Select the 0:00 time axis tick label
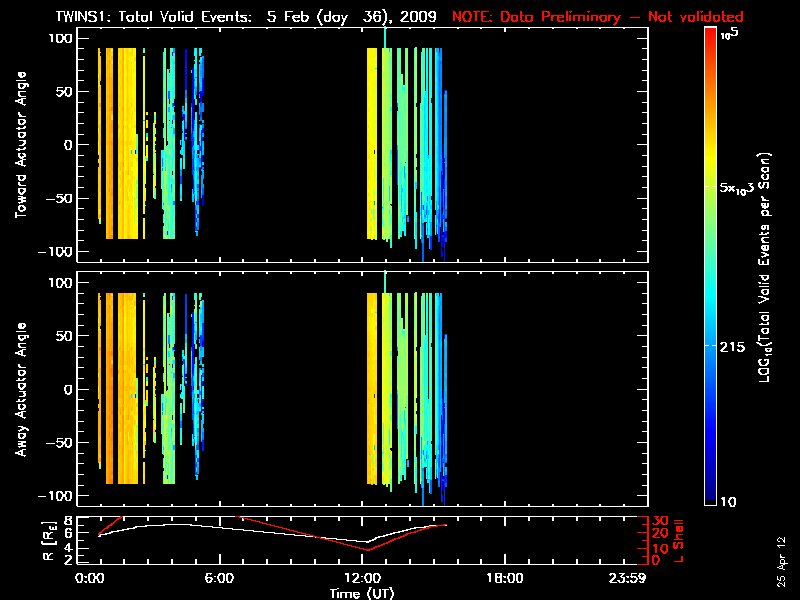The width and height of the screenshot is (800, 600). 90,578
